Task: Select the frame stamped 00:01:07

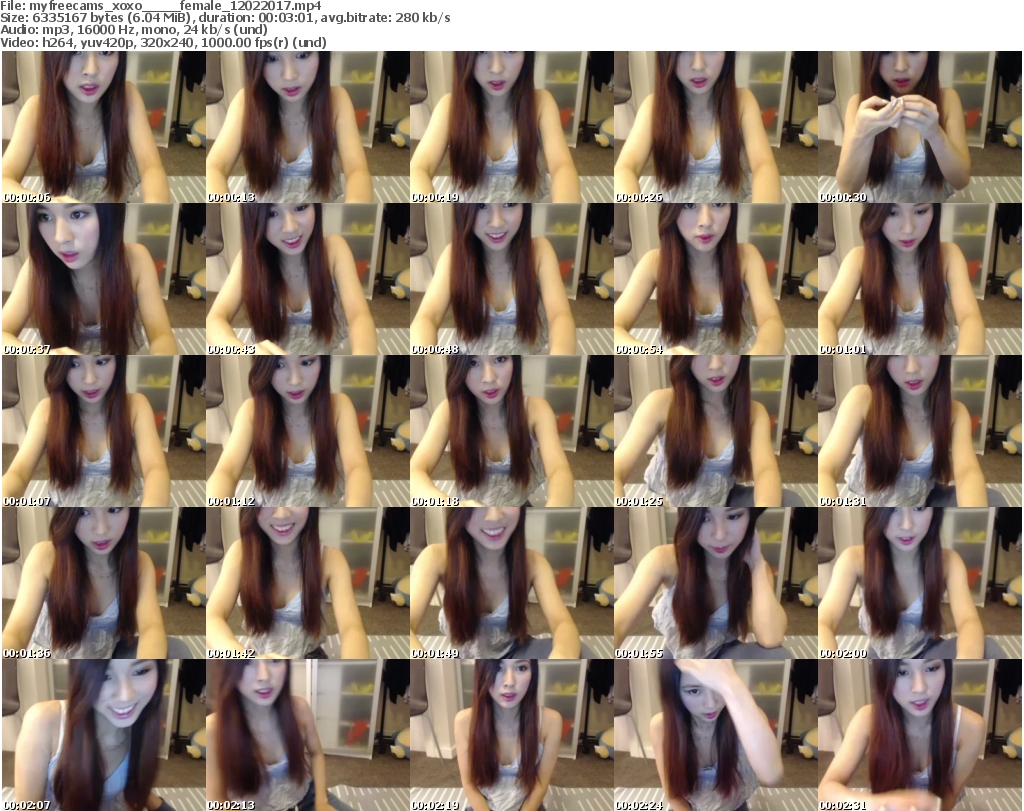Action: click(104, 431)
